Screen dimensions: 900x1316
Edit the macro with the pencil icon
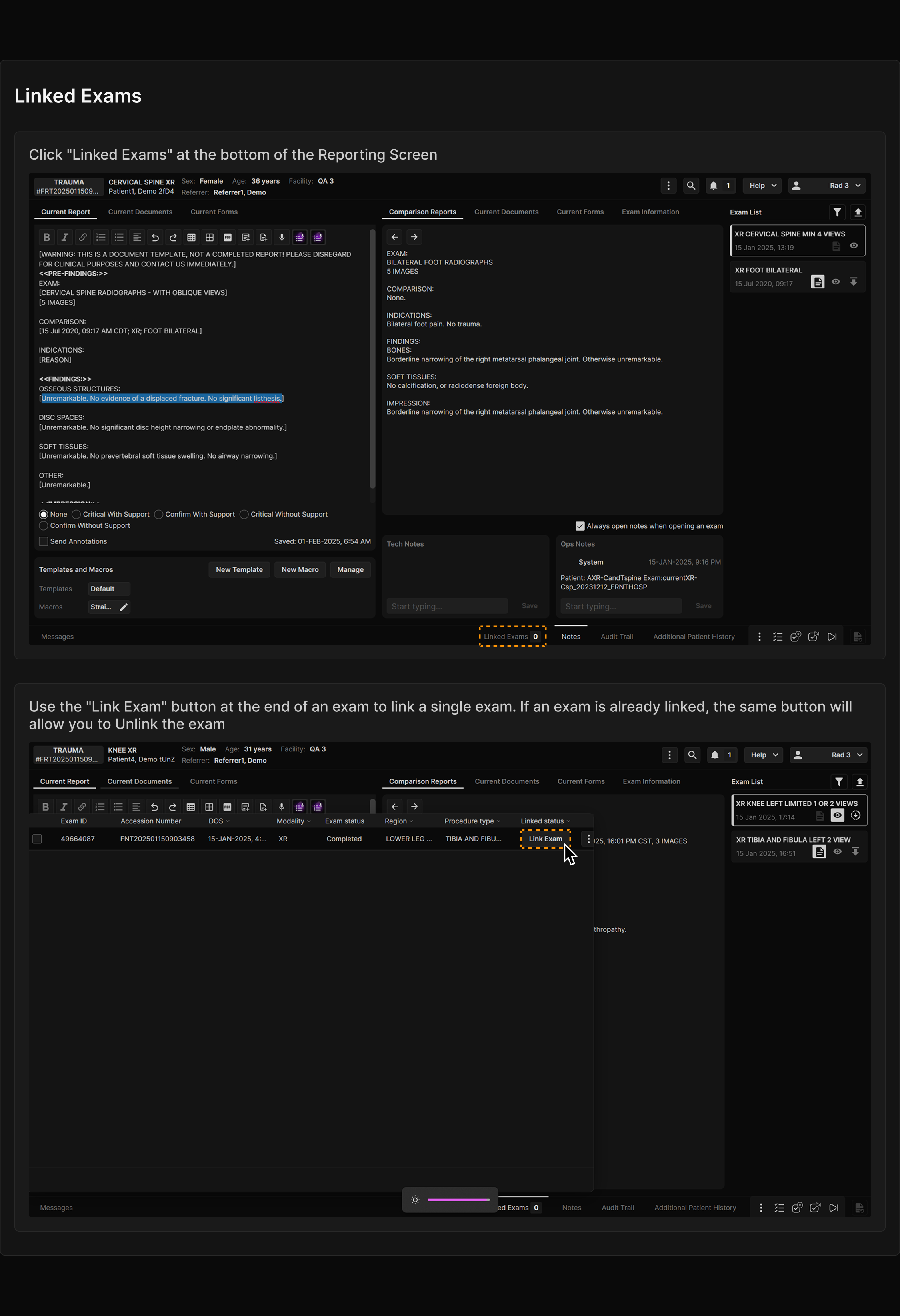[x=124, y=607]
